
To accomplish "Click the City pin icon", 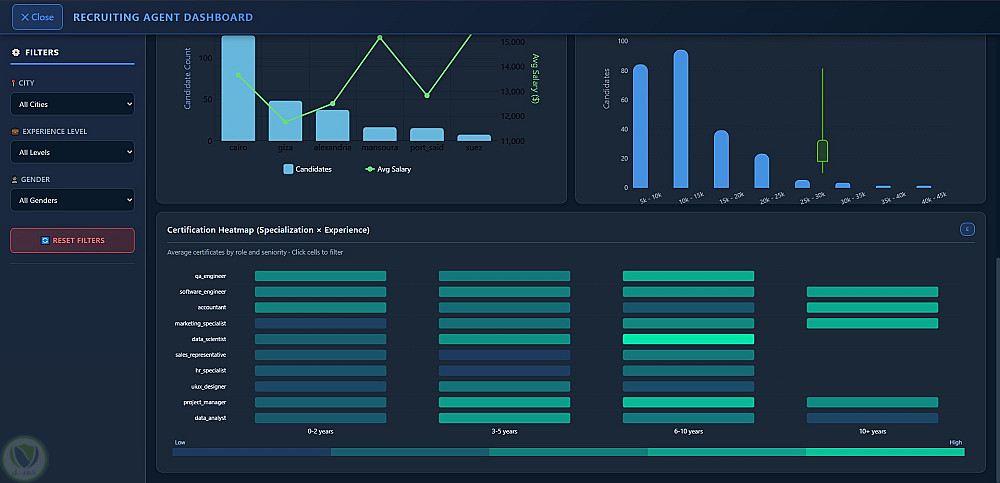I will 13,84.
